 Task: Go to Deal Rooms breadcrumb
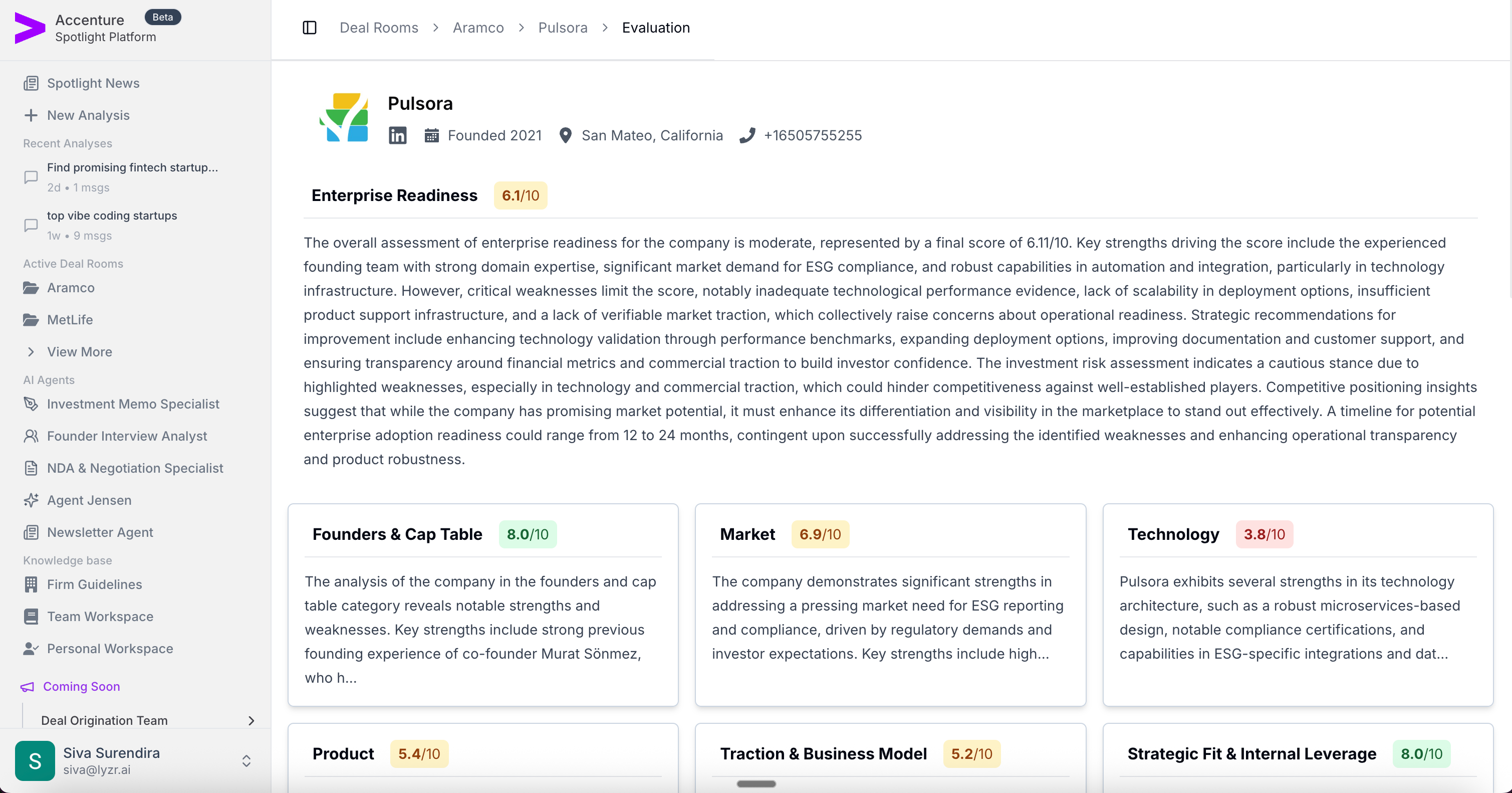click(x=379, y=28)
